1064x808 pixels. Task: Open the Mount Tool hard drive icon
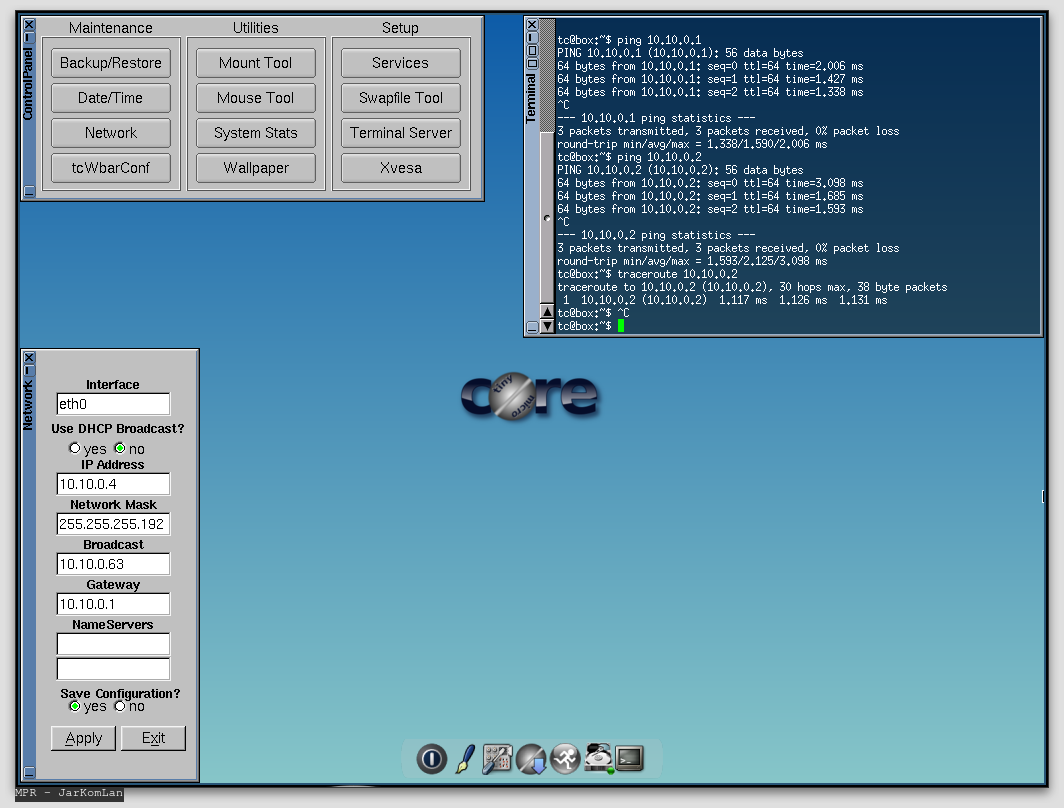pos(598,759)
